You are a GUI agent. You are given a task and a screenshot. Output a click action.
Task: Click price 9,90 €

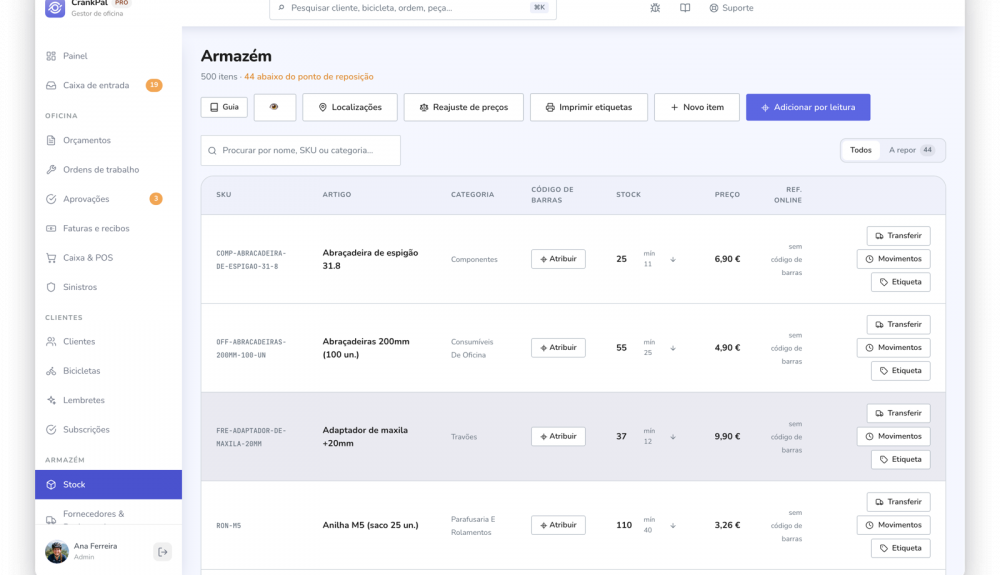point(727,437)
